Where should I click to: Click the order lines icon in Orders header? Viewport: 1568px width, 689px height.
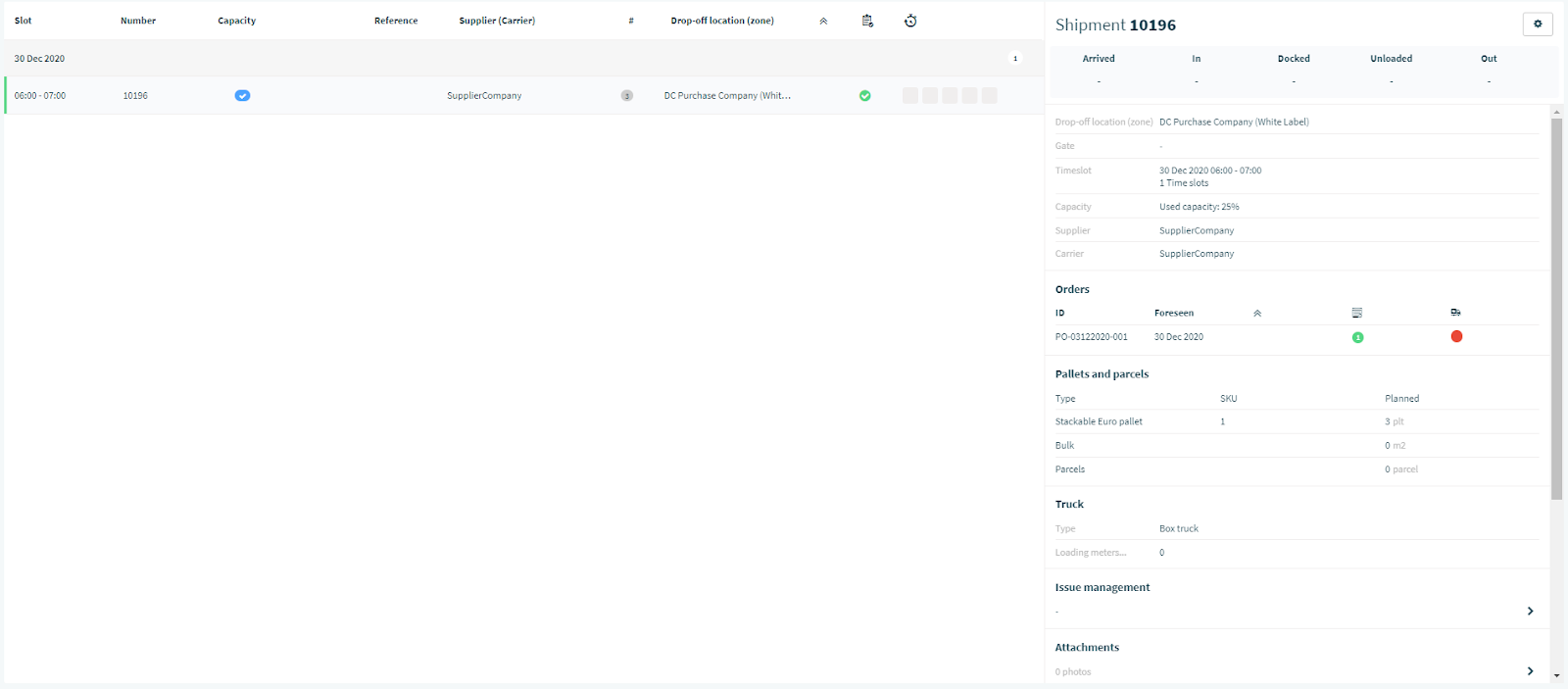1357,313
